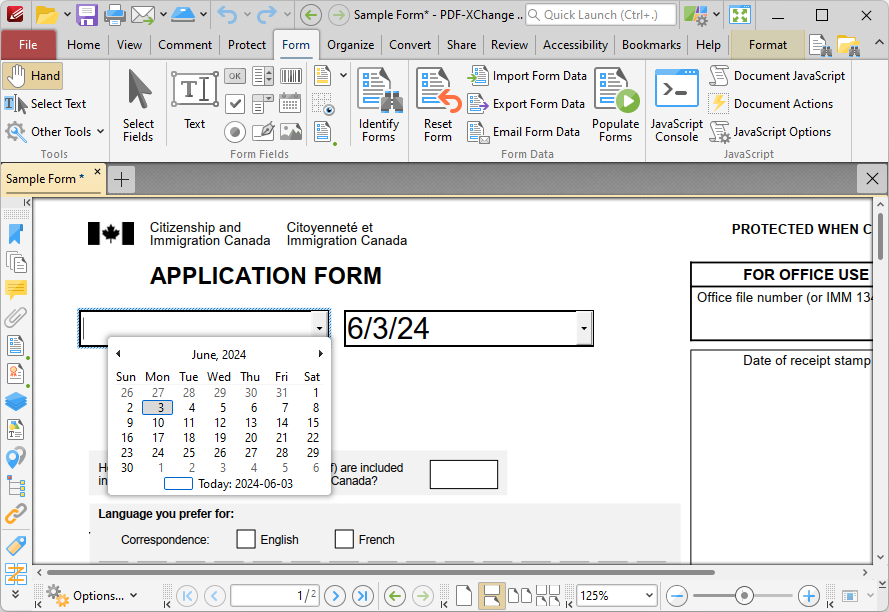Select the Hand tool
Viewport: 889px width, 612px height.
[32, 76]
